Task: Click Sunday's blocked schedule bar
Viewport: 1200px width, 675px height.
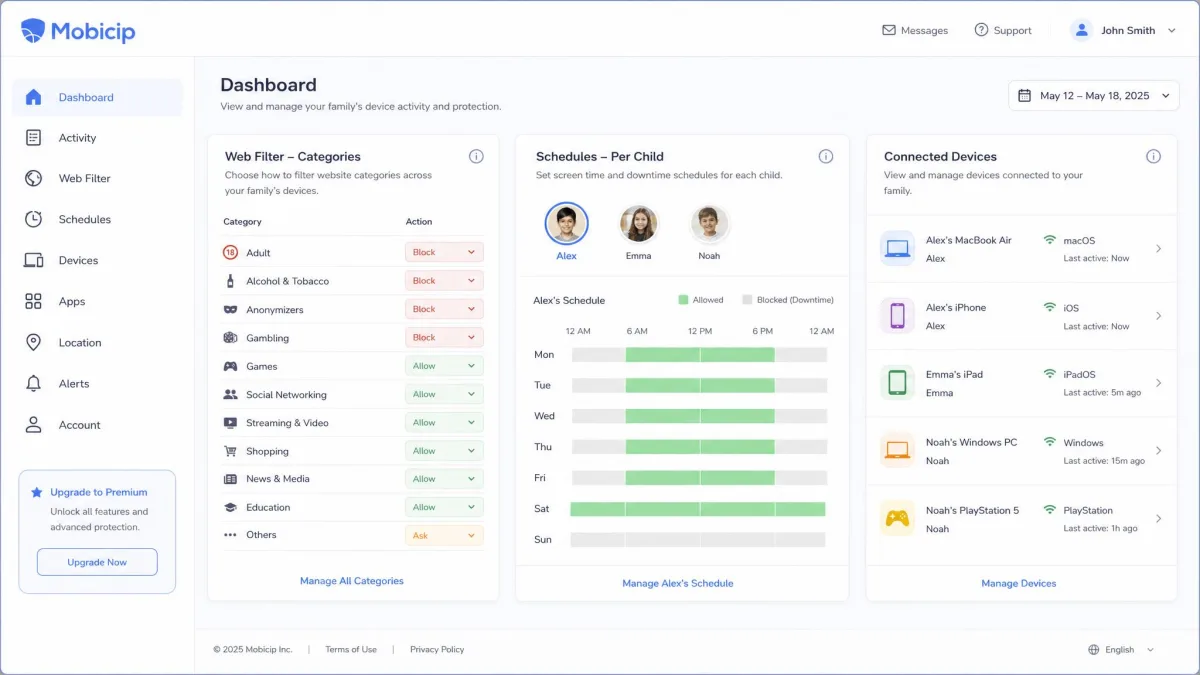Action: pyautogui.click(x=698, y=539)
